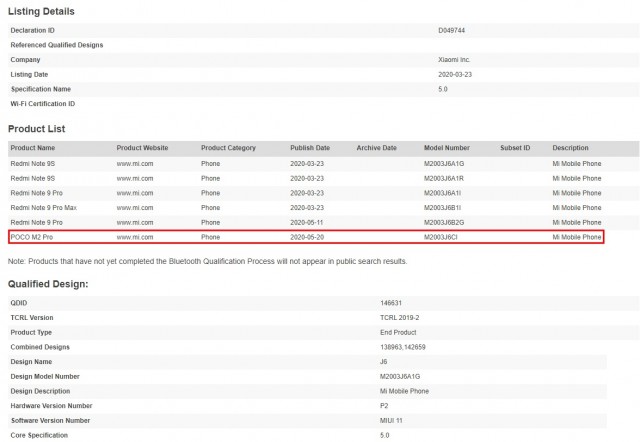This screenshot has width=640, height=442.
Task: Click model number M2003J6CI
Action: (440, 237)
